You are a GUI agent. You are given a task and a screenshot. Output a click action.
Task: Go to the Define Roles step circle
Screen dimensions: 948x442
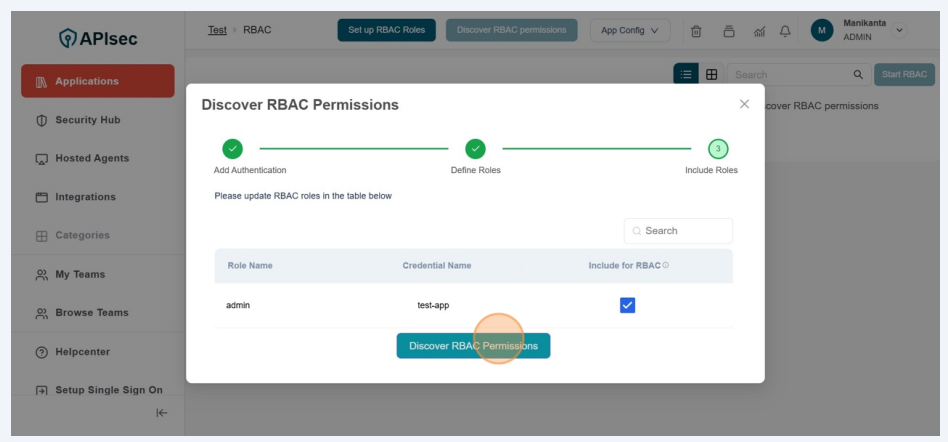(x=476, y=149)
